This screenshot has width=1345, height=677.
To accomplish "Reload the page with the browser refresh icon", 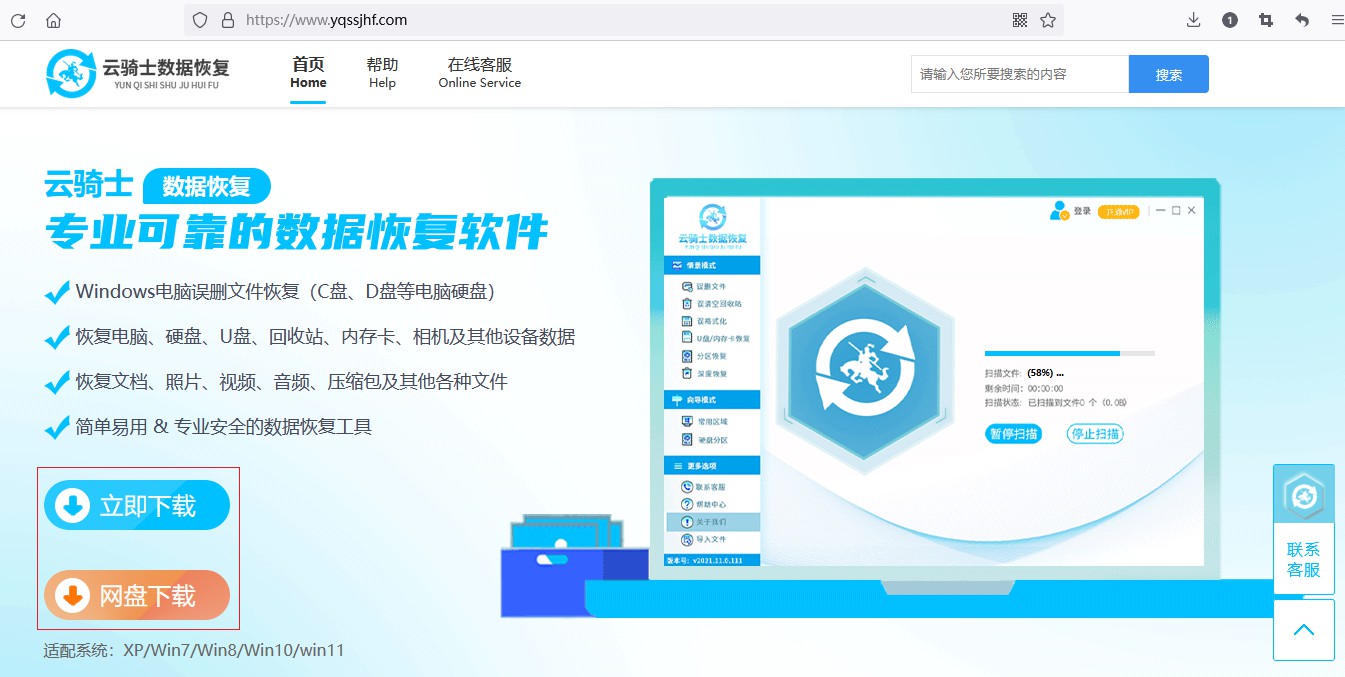I will 18,20.
